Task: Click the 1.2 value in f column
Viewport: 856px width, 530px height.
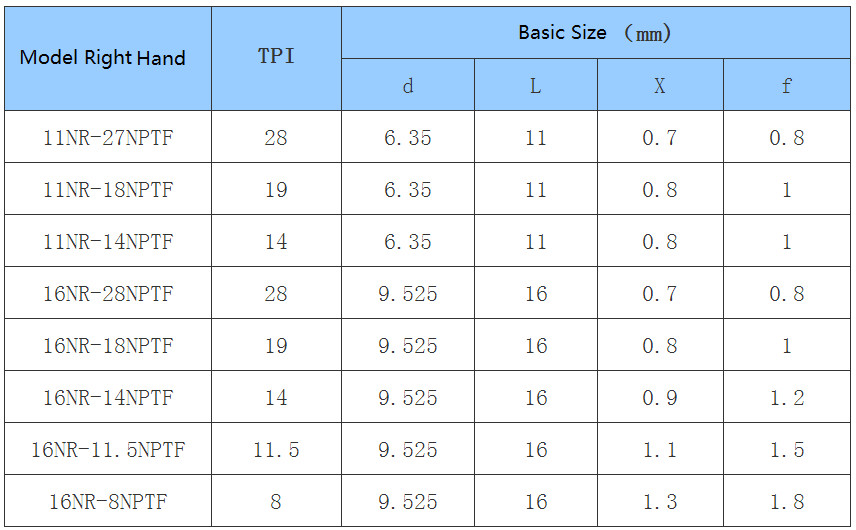Action: [787, 396]
